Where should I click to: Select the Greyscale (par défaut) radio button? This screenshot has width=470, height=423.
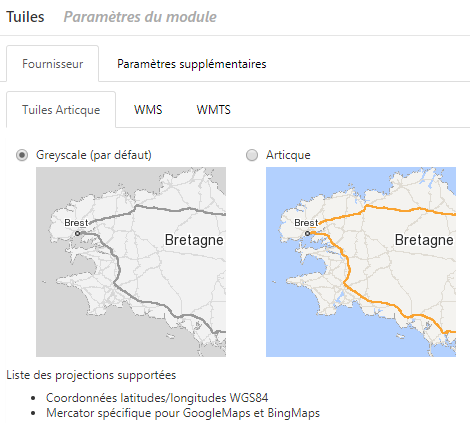(x=22, y=155)
